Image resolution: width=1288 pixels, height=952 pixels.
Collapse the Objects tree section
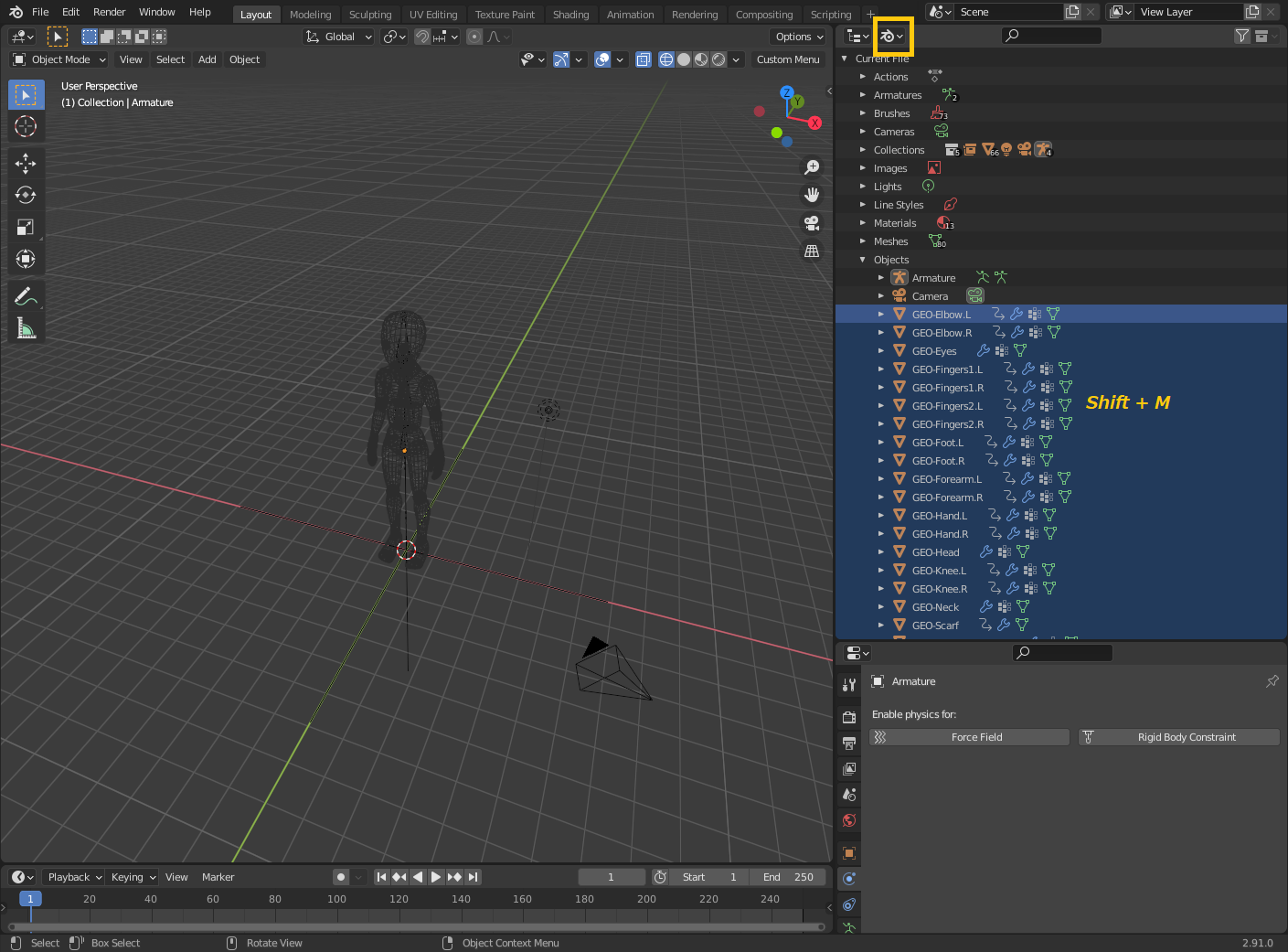point(863,260)
